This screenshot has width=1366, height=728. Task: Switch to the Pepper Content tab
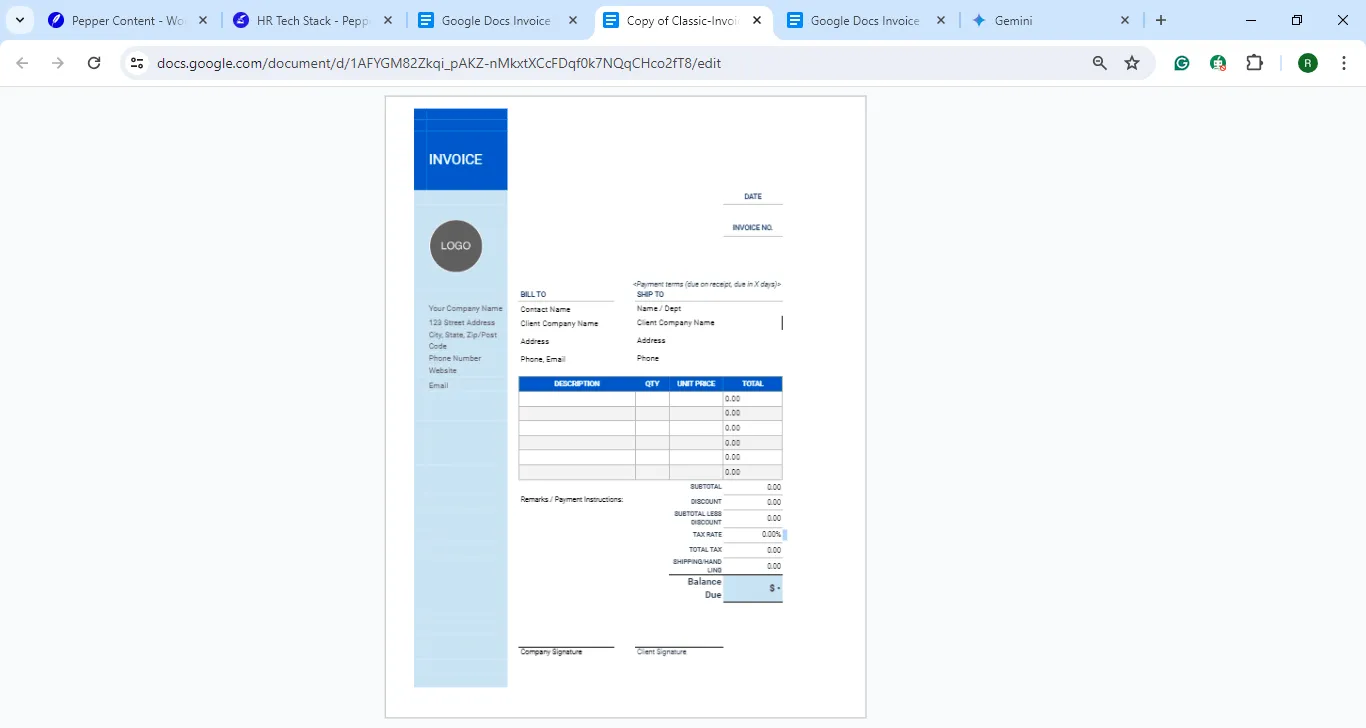pyautogui.click(x=129, y=20)
